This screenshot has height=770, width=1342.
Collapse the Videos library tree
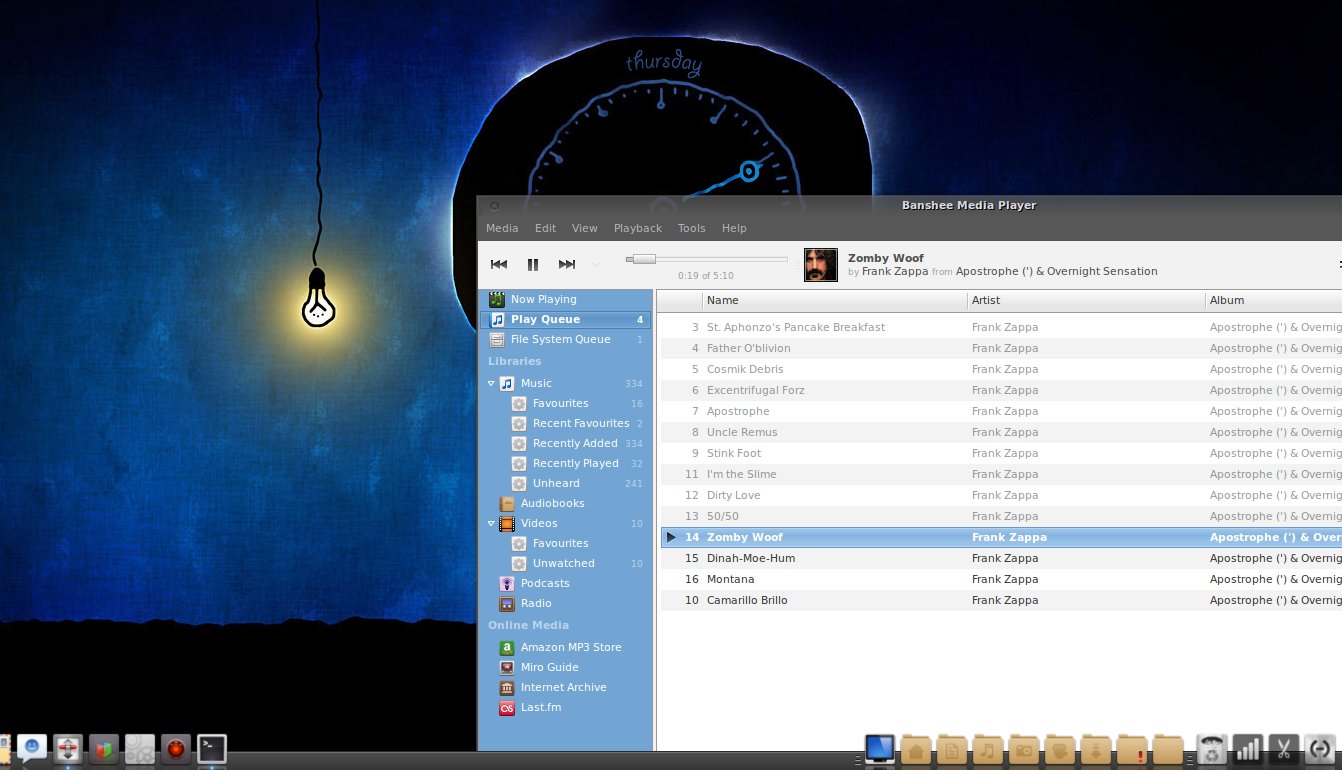(492, 523)
